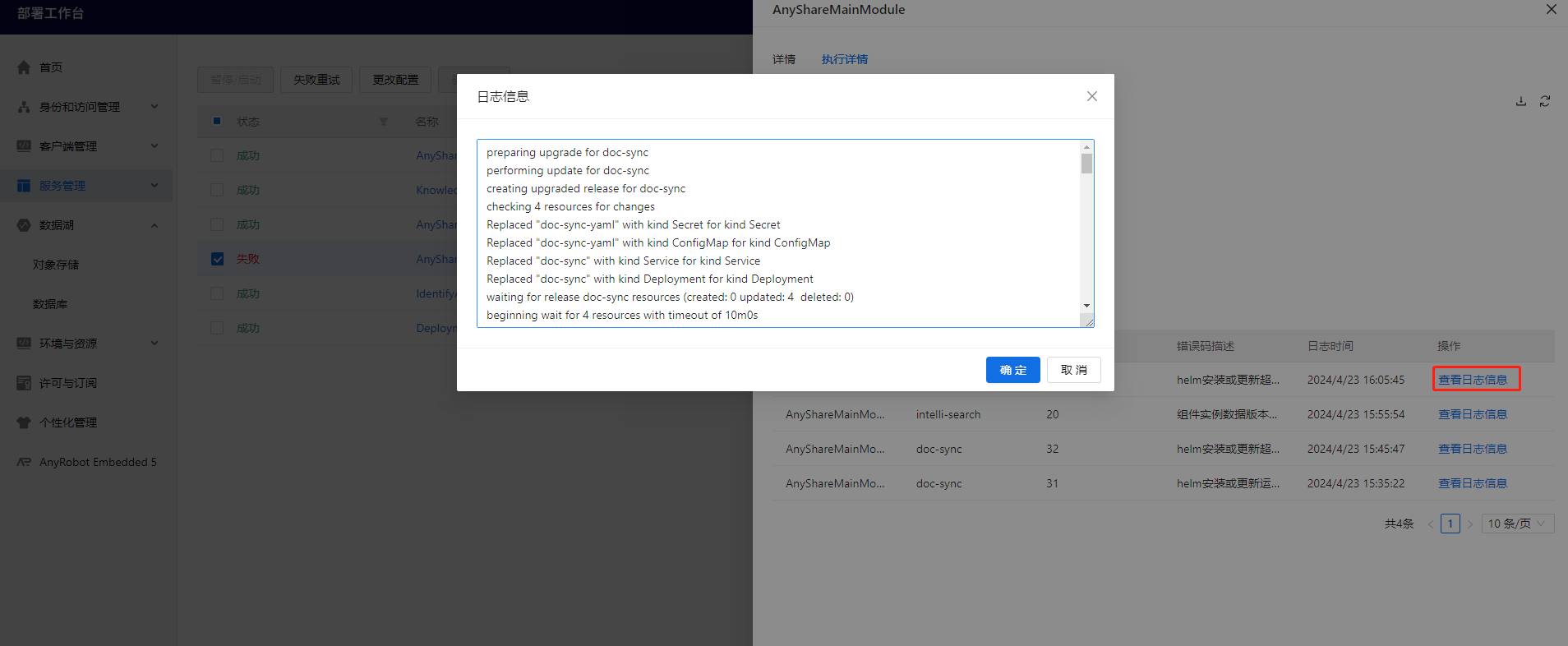
Task: Click the doc-sync cell in row 32
Action: click(939, 449)
